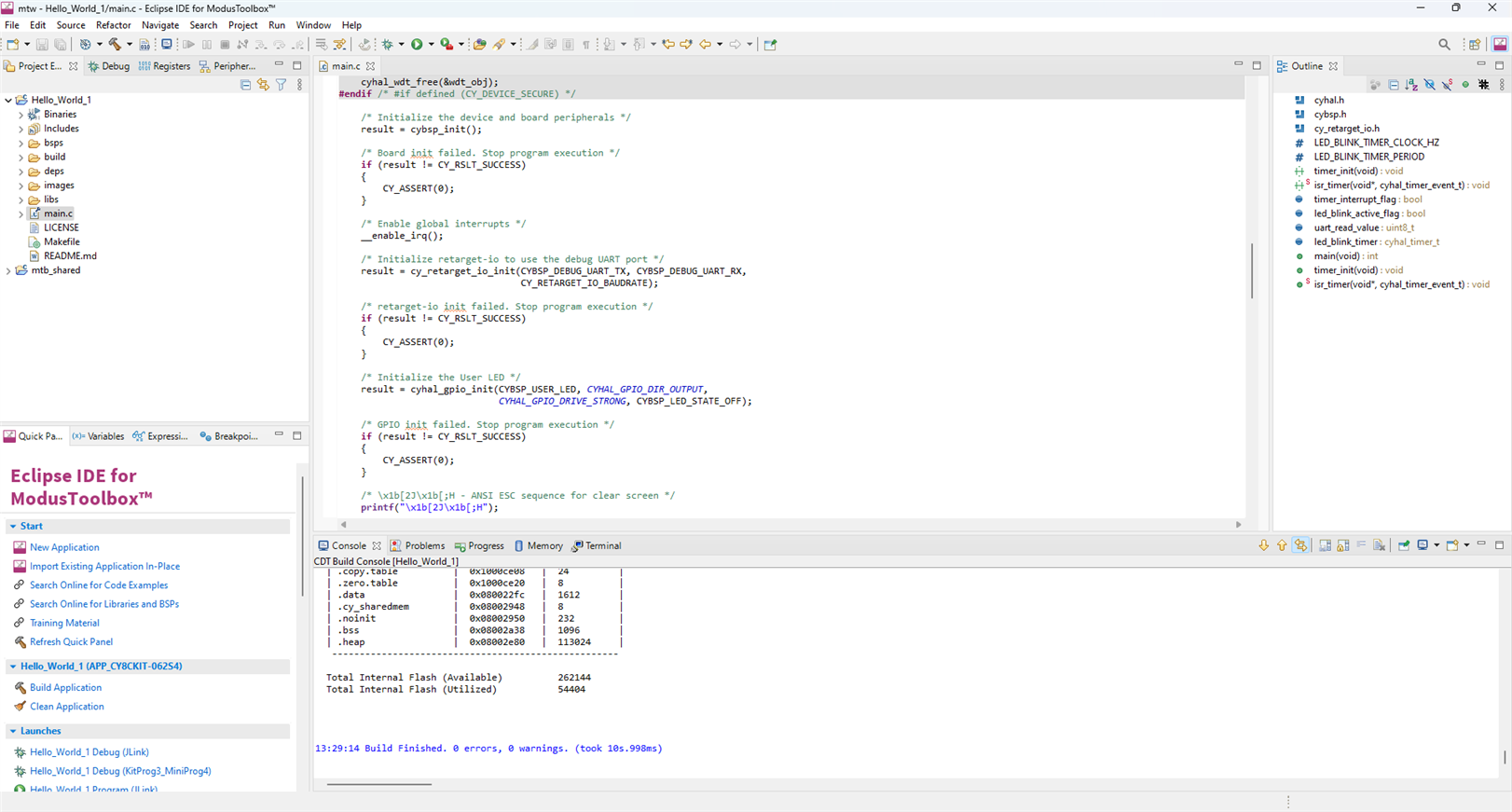Toggle Hide Static Members in the Outline

click(1447, 84)
